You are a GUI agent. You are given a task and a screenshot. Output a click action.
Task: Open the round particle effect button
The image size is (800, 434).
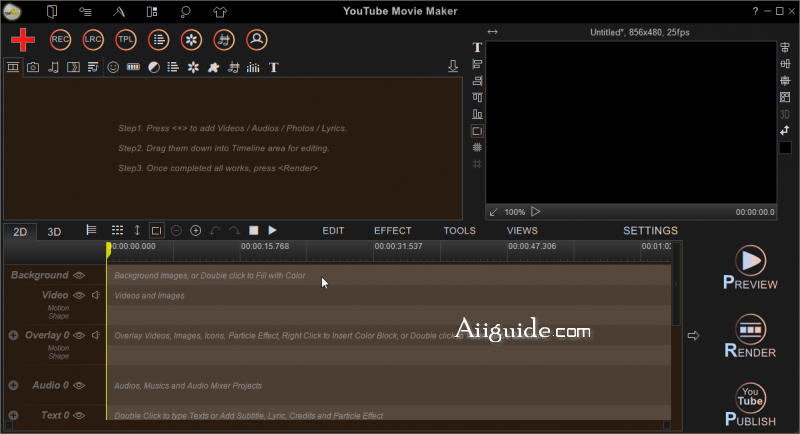tap(191, 40)
